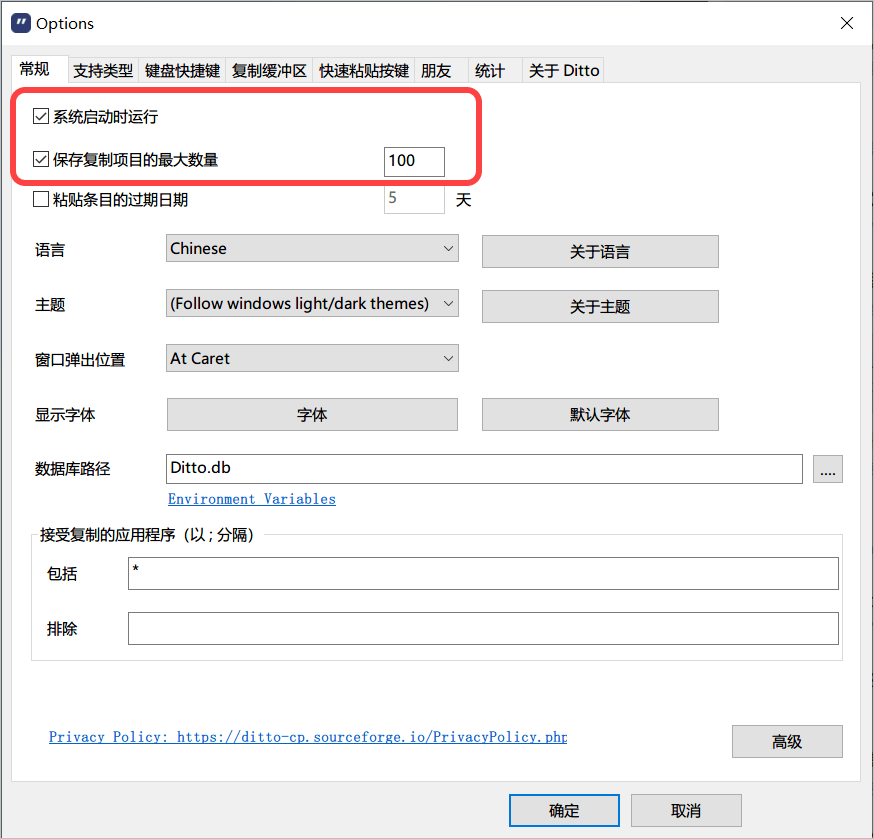Screen dimensions: 874x839
Task: Click the 高级 advanced button
Action: point(787,741)
